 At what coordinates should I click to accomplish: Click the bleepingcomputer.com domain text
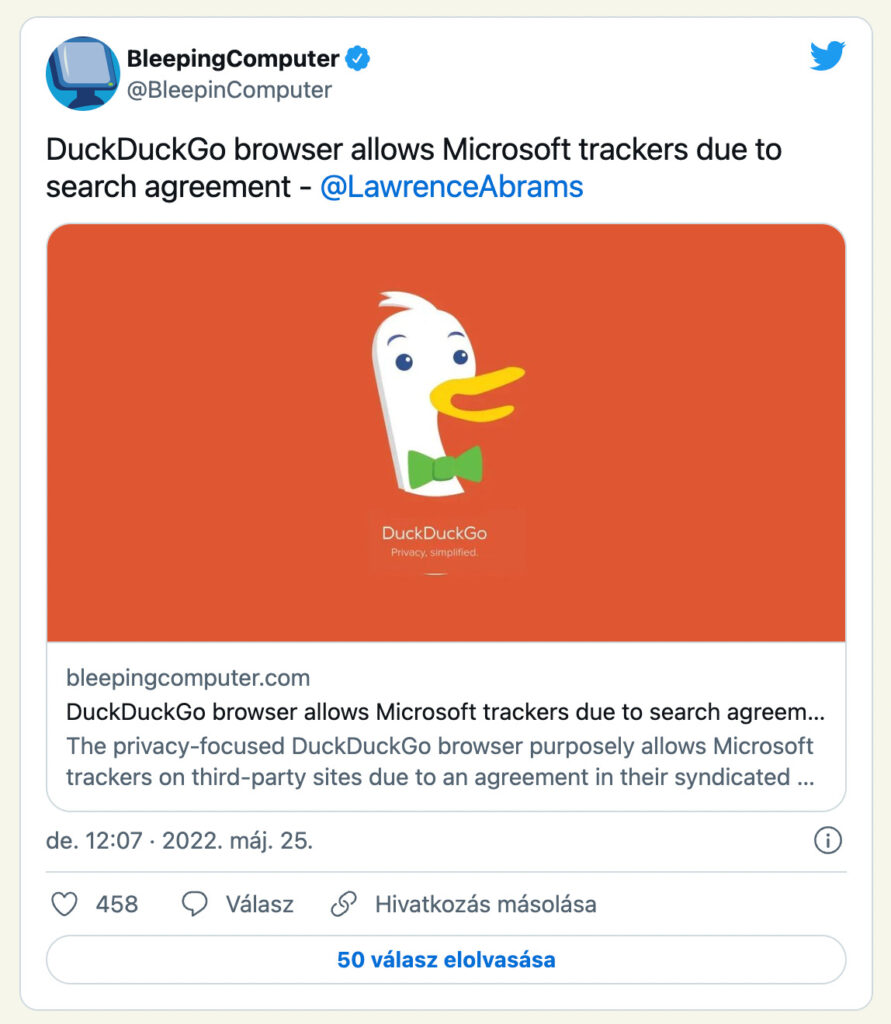(188, 678)
